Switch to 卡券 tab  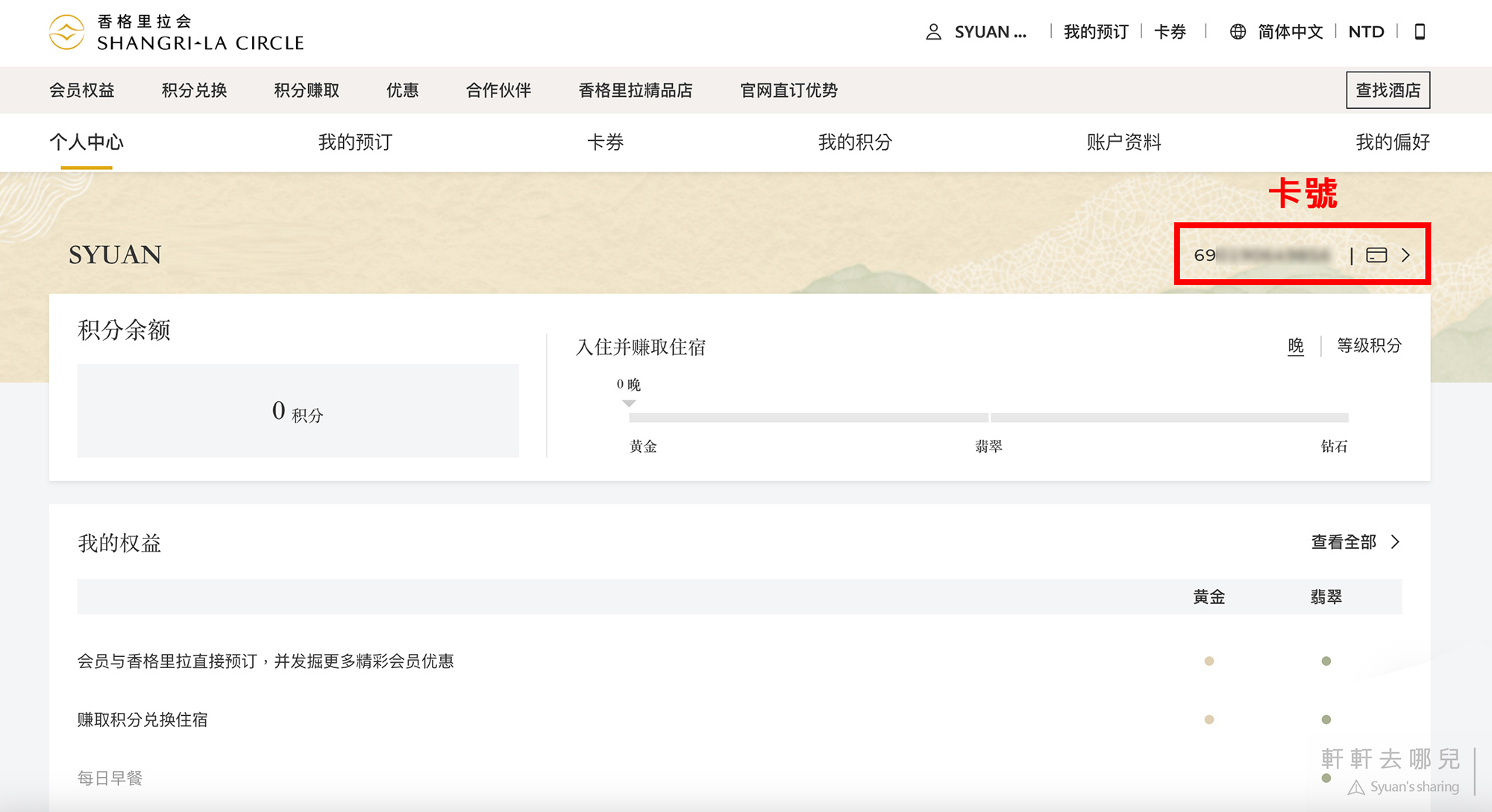(605, 142)
